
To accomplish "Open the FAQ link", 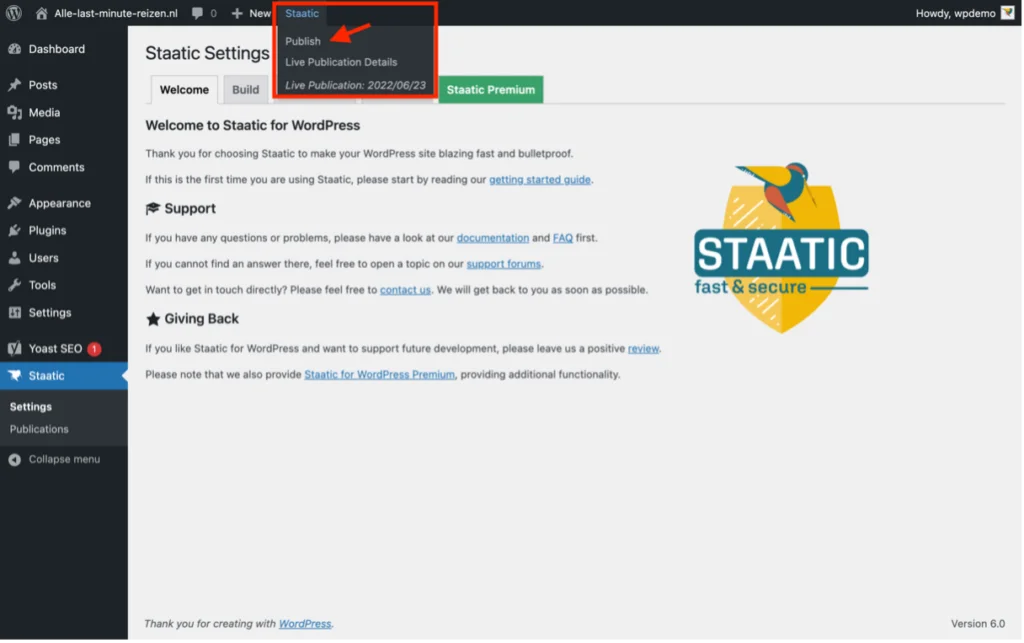I will [x=562, y=238].
